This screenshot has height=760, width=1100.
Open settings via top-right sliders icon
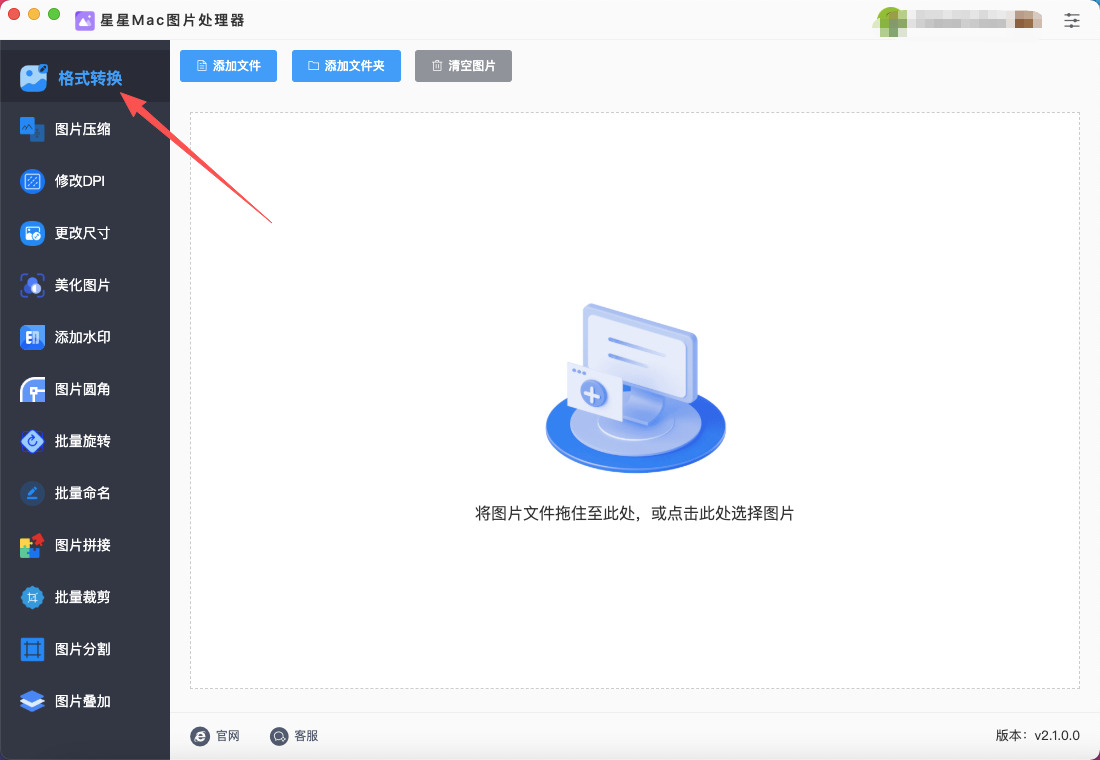click(1071, 20)
